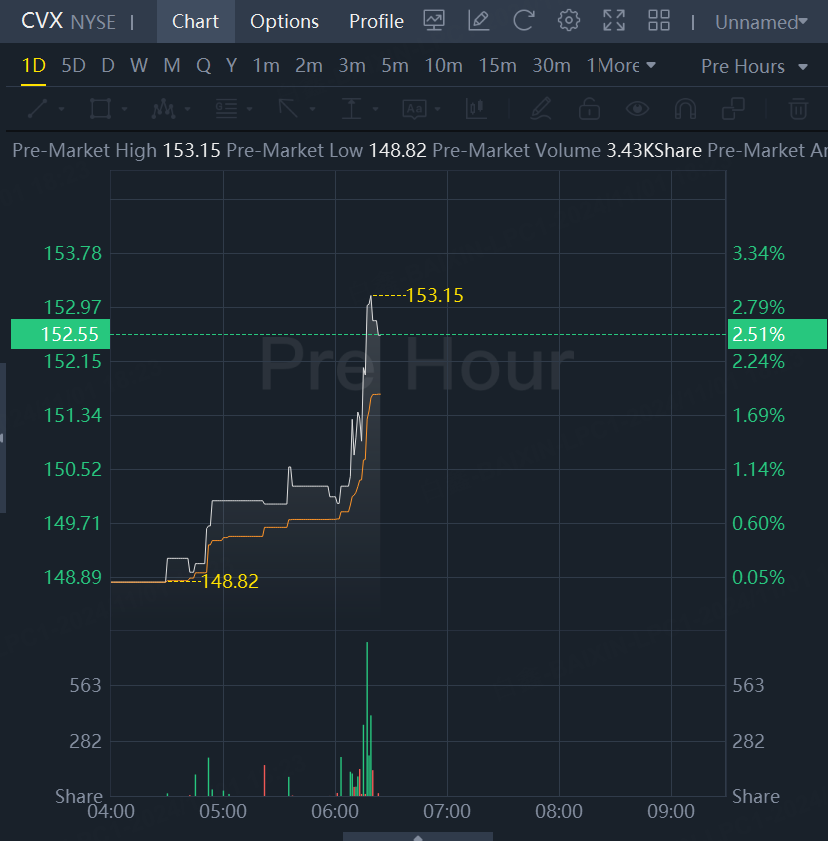
Task: Open the More timeframes dropdown
Action: coord(622,65)
